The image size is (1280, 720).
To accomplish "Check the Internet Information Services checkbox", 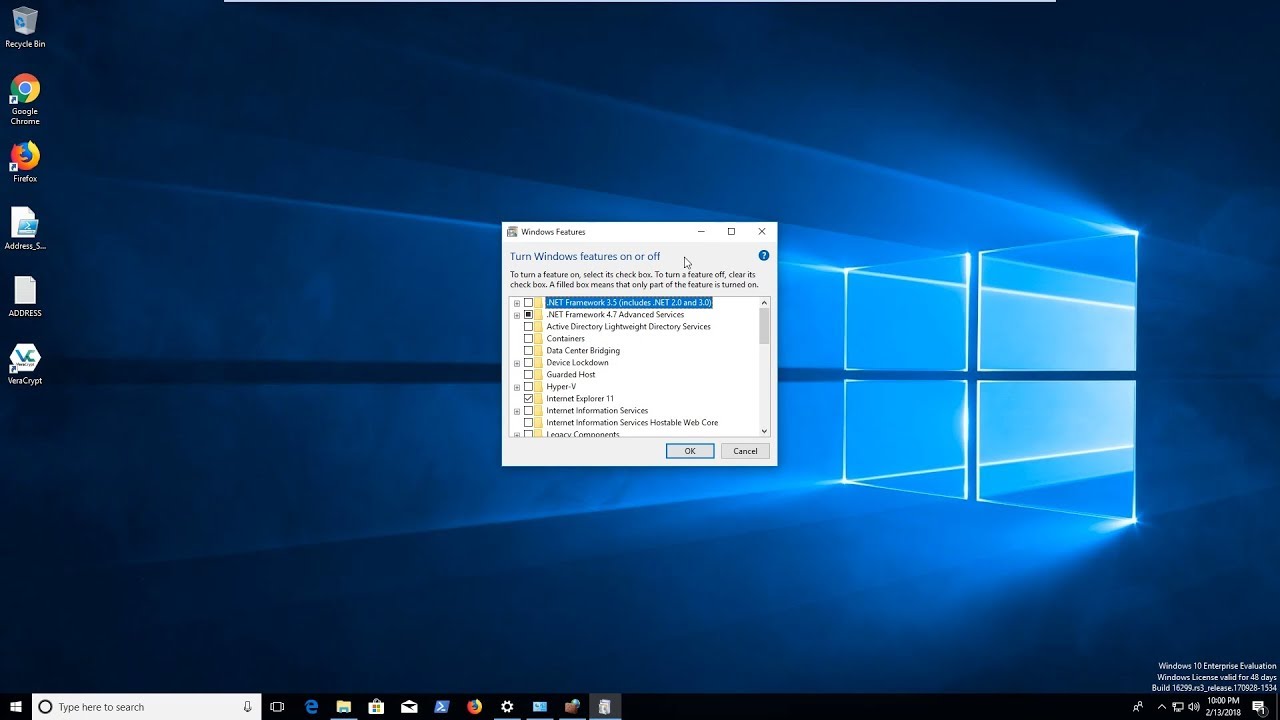I will click(528, 411).
